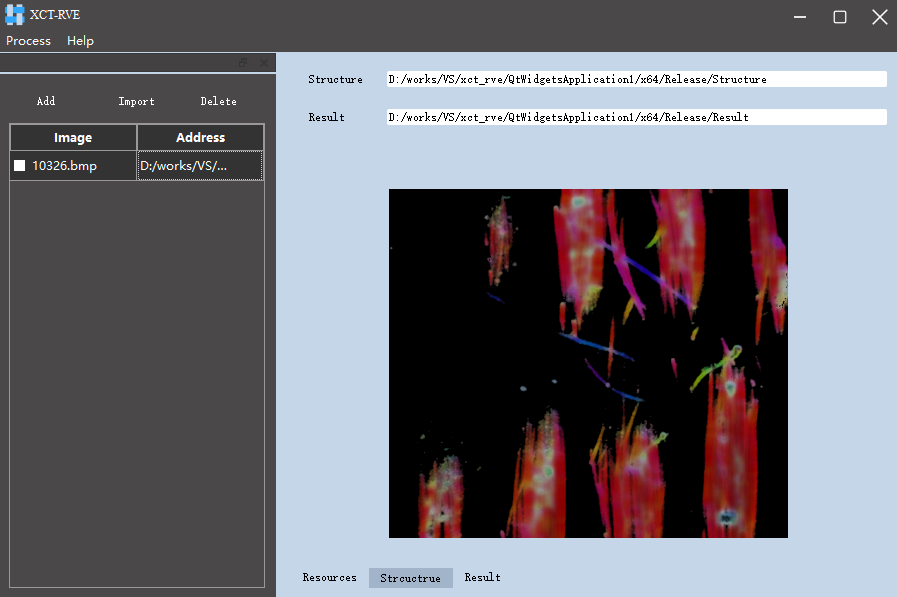This screenshot has width=897, height=597.
Task: Toggle the checkbox for 10326.bmp
Action: 19,166
